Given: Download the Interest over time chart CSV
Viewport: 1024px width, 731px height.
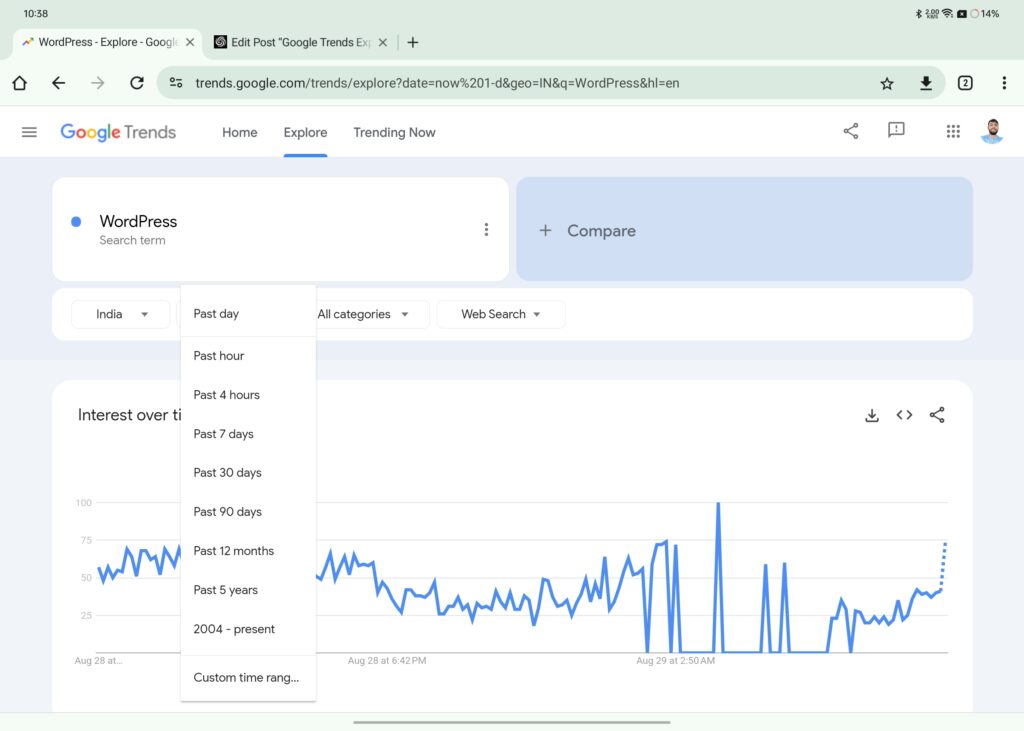Looking at the screenshot, I should coord(872,415).
